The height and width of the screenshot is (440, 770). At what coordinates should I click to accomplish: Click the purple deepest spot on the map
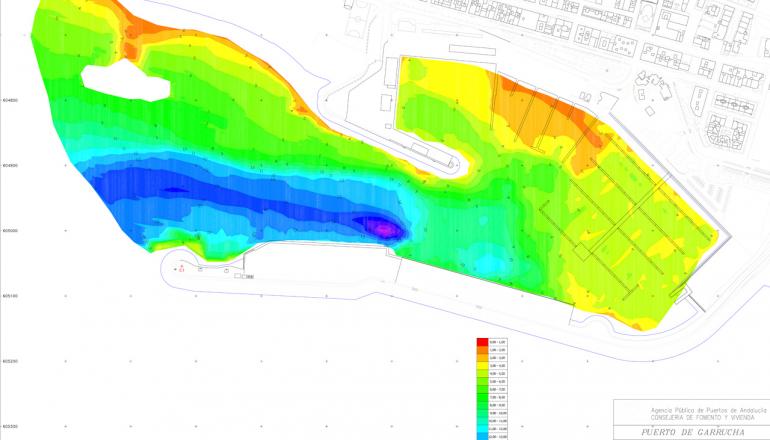(x=384, y=229)
